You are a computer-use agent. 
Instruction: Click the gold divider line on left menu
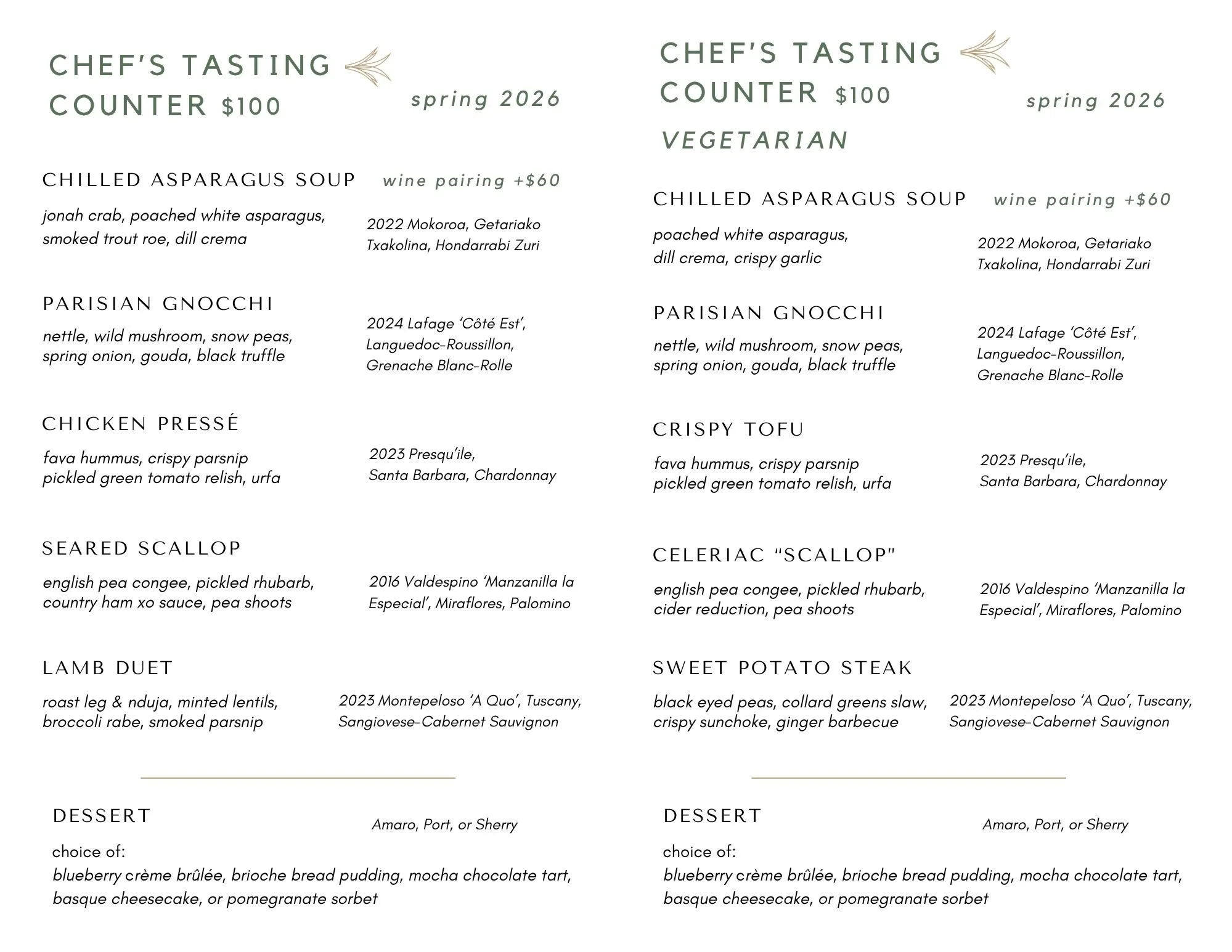[298, 778]
